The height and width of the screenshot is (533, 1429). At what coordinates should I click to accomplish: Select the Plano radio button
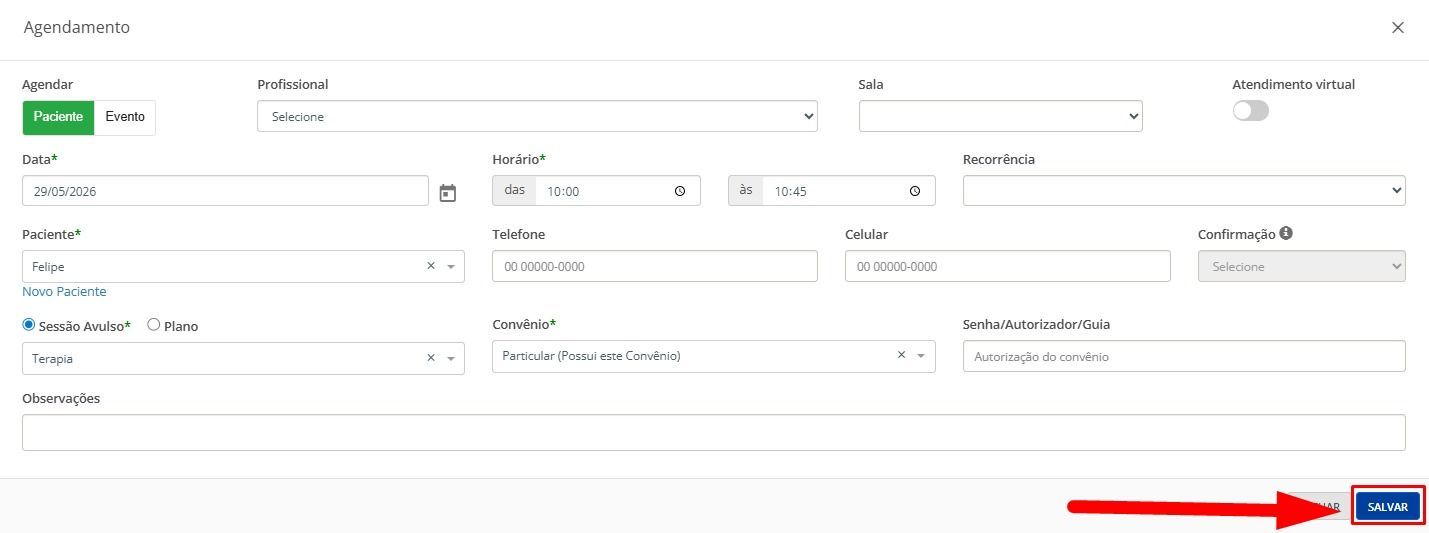point(154,325)
